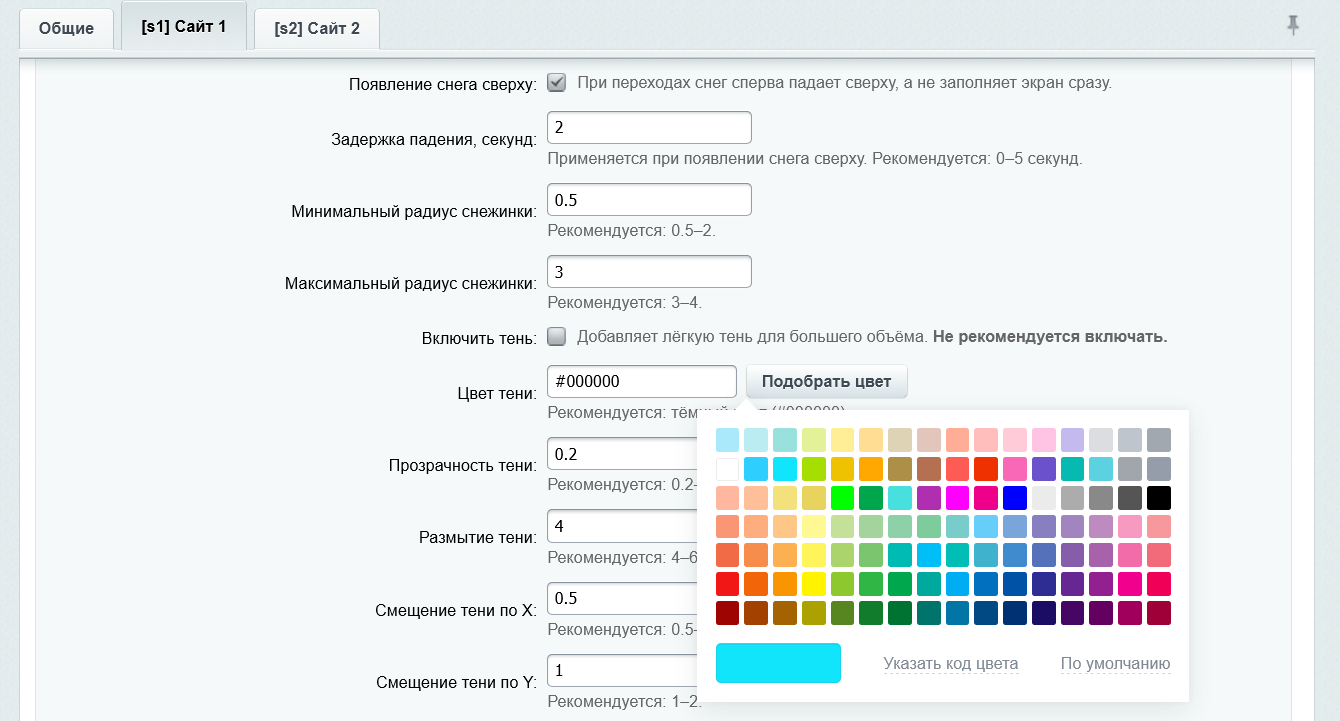Select the '[s1] Сайт 1' tab
The width and height of the screenshot is (1340, 721).
pyautogui.click(x=184, y=27)
